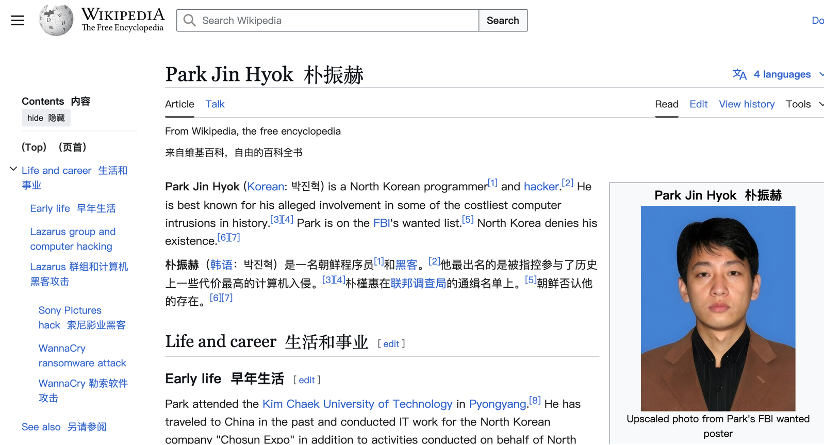Open the hacker article link
Image resolution: width=824 pixels, height=445 pixels.
coord(541,187)
